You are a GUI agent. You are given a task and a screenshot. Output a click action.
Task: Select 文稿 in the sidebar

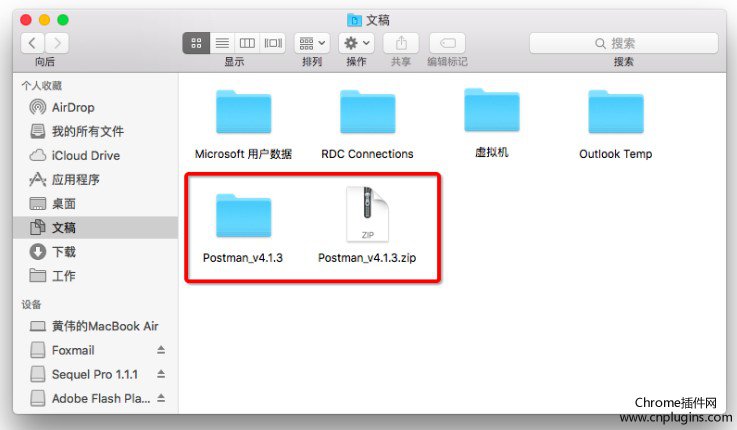tap(95, 228)
